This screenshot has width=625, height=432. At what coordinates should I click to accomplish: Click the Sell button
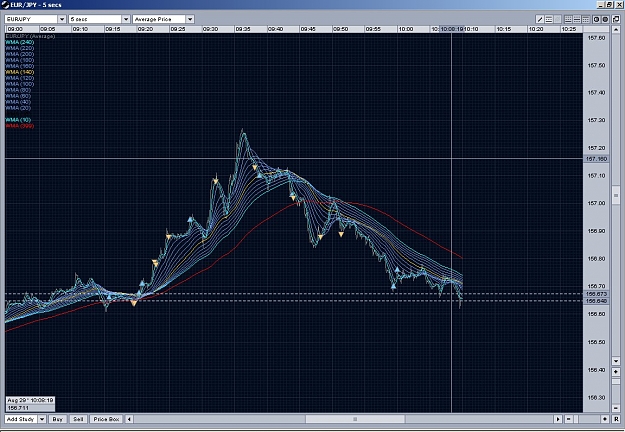coord(78,419)
